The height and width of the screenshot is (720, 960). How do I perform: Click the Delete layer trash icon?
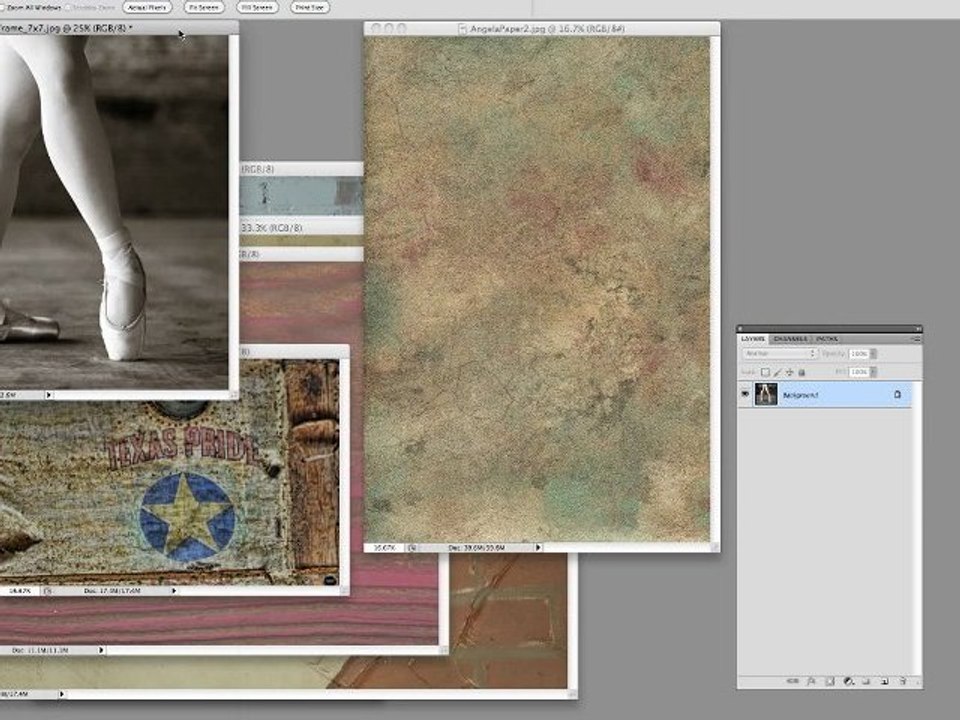[902, 681]
